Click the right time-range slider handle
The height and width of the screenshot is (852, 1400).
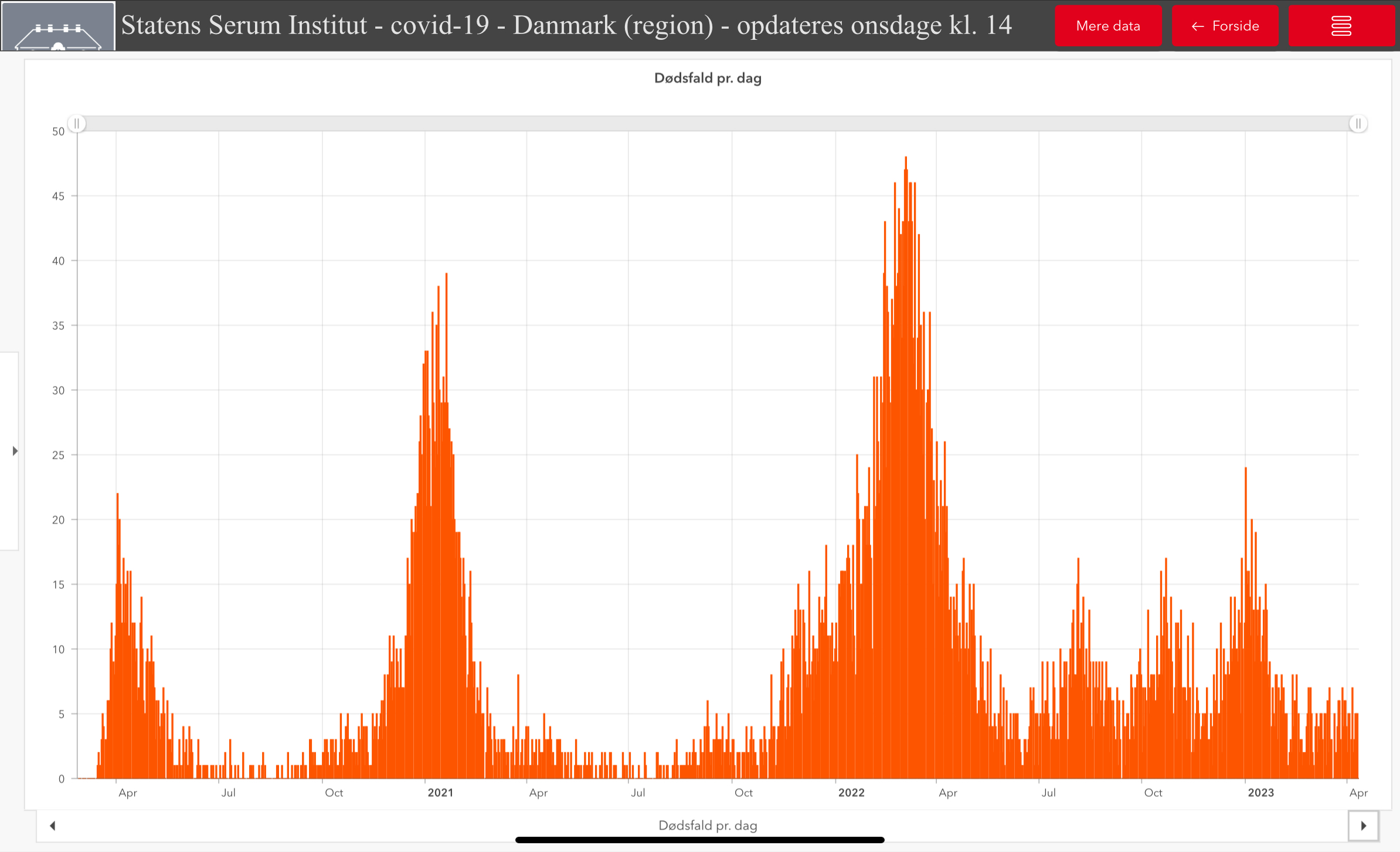[x=1358, y=124]
